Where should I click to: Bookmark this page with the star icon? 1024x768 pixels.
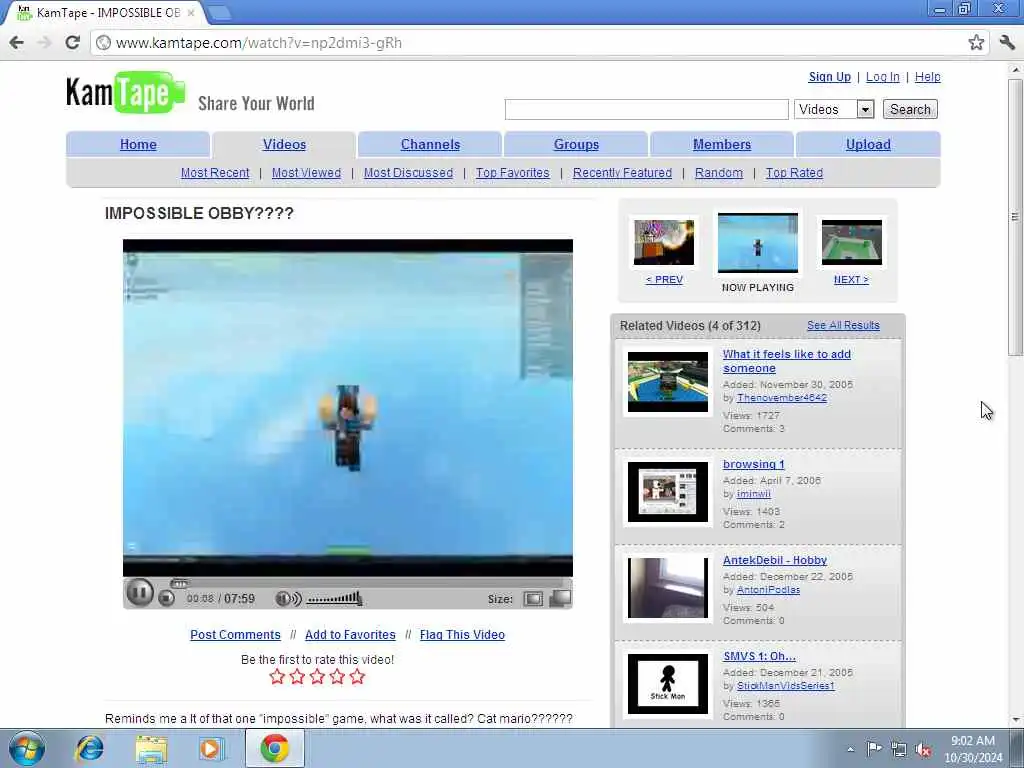tap(976, 42)
